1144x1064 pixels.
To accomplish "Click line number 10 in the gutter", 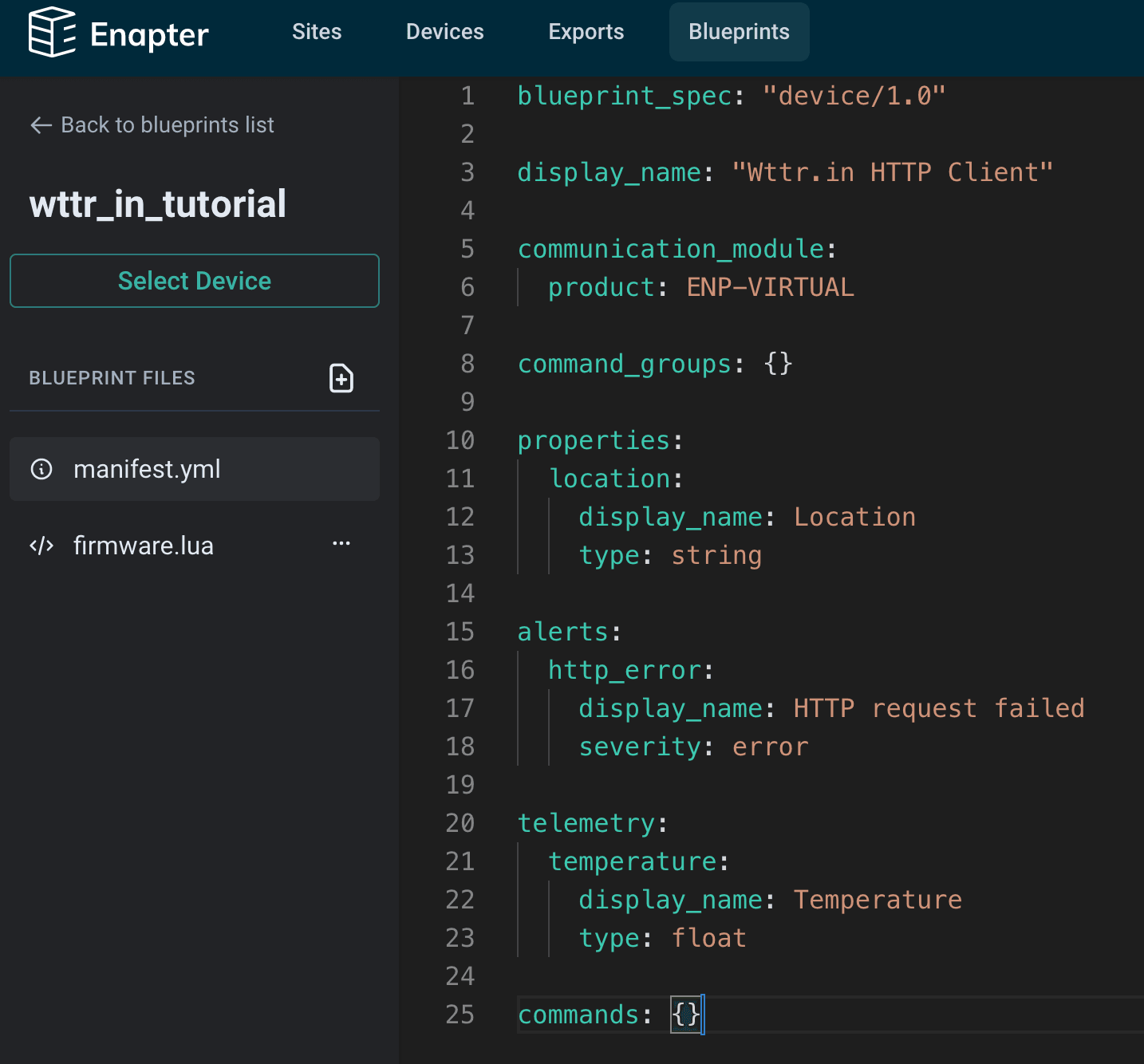I will point(460,440).
